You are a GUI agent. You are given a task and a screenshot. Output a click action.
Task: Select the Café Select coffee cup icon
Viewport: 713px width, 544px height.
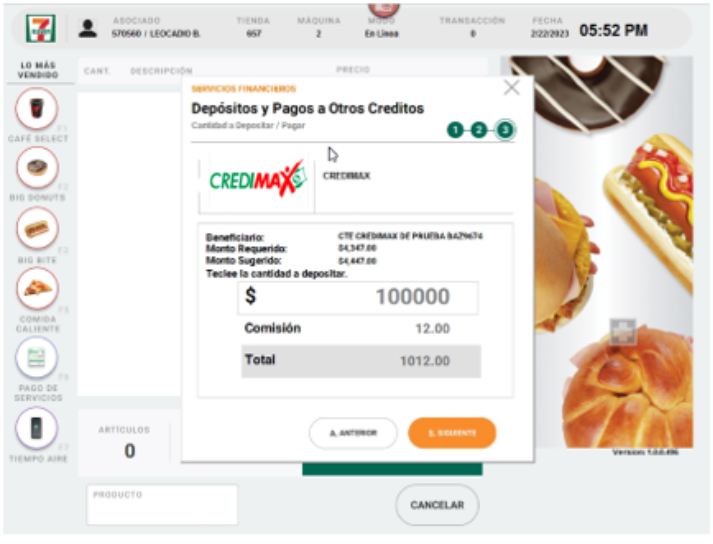point(37,109)
